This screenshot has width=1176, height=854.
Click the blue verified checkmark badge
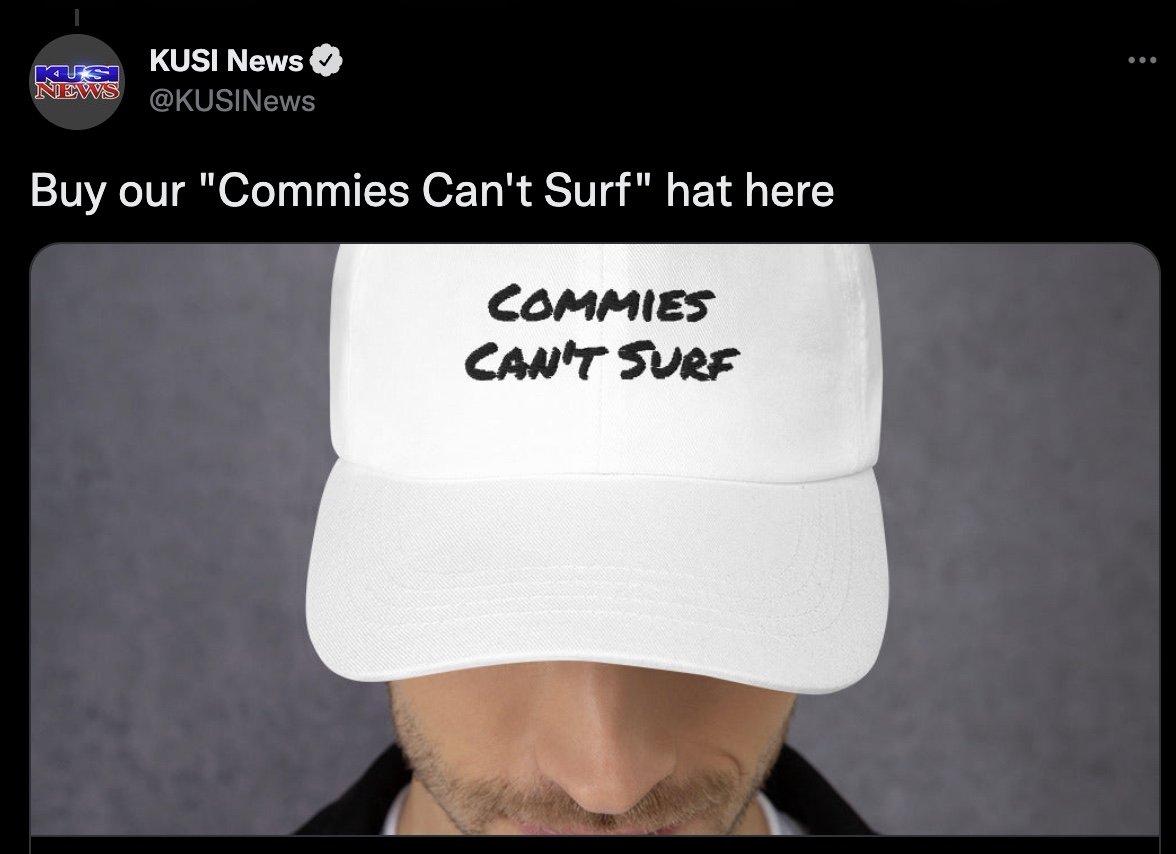[x=326, y=60]
